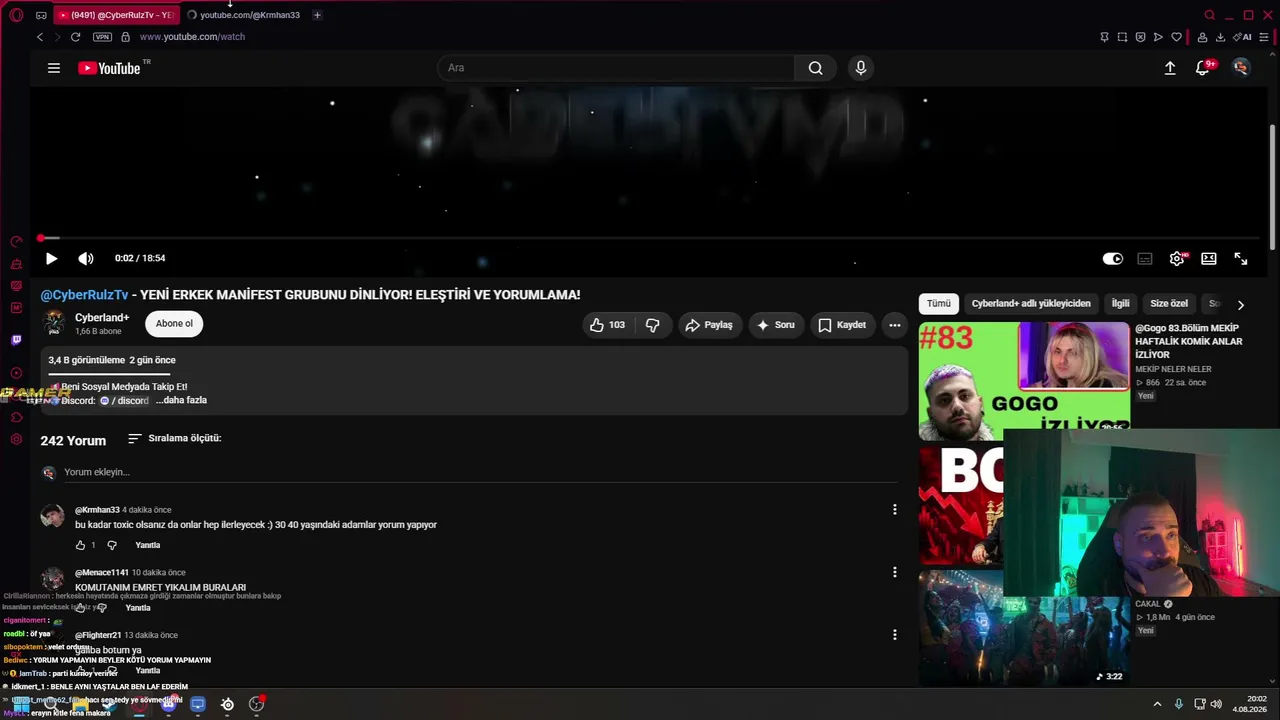The height and width of the screenshot is (720, 1280).
Task: Submit search with the magnifier button
Action: [x=816, y=68]
